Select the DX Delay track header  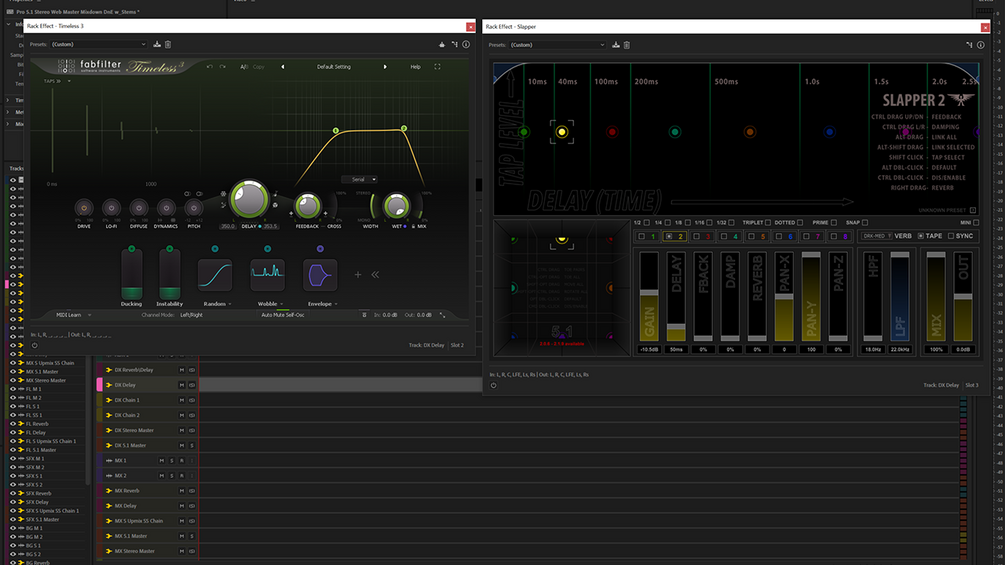point(147,385)
